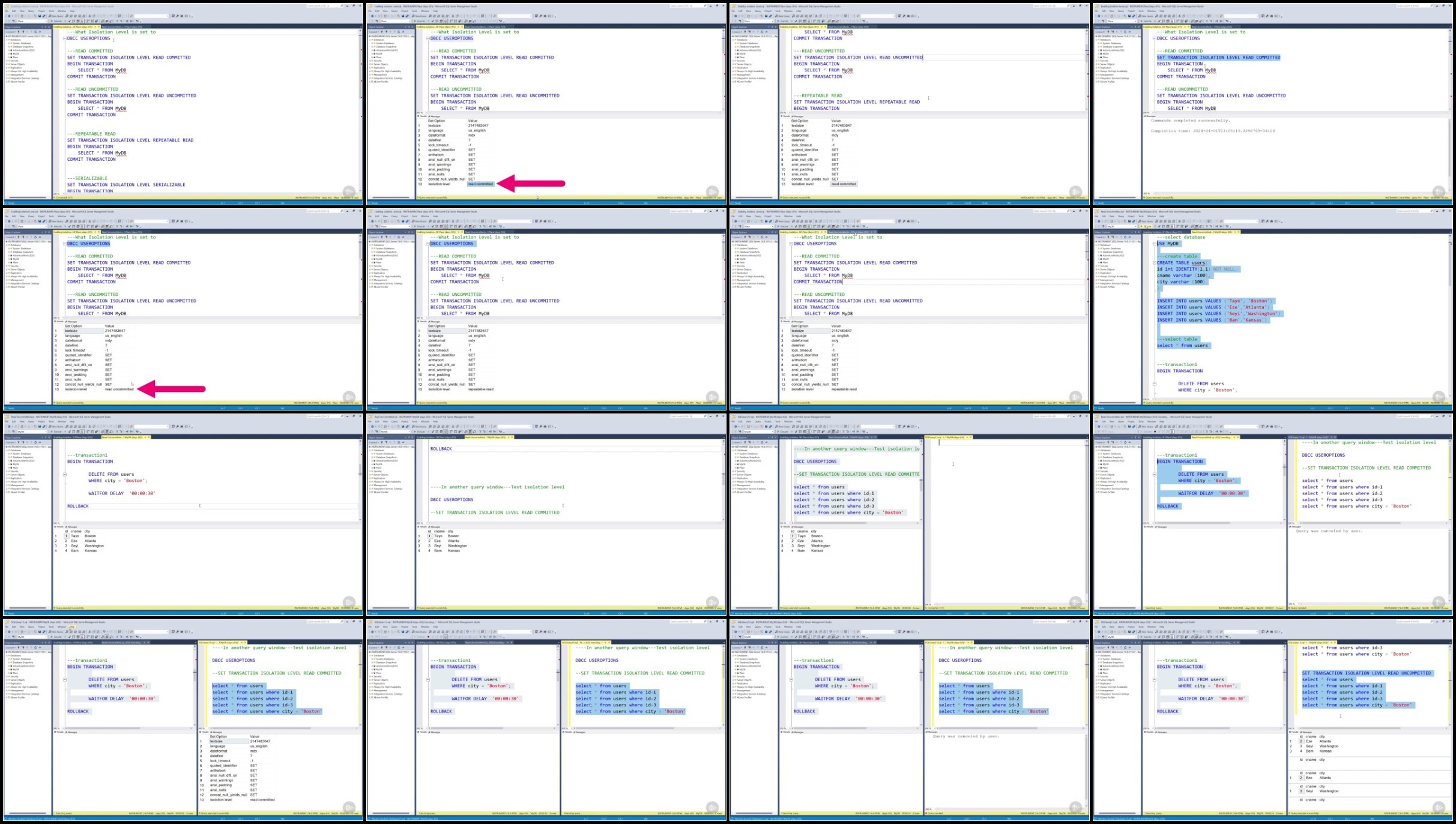Collapse region beside DBCC USEROPTIONS in 'Commands completed' frame
1456x824 pixels.
[x=1155, y=38]
